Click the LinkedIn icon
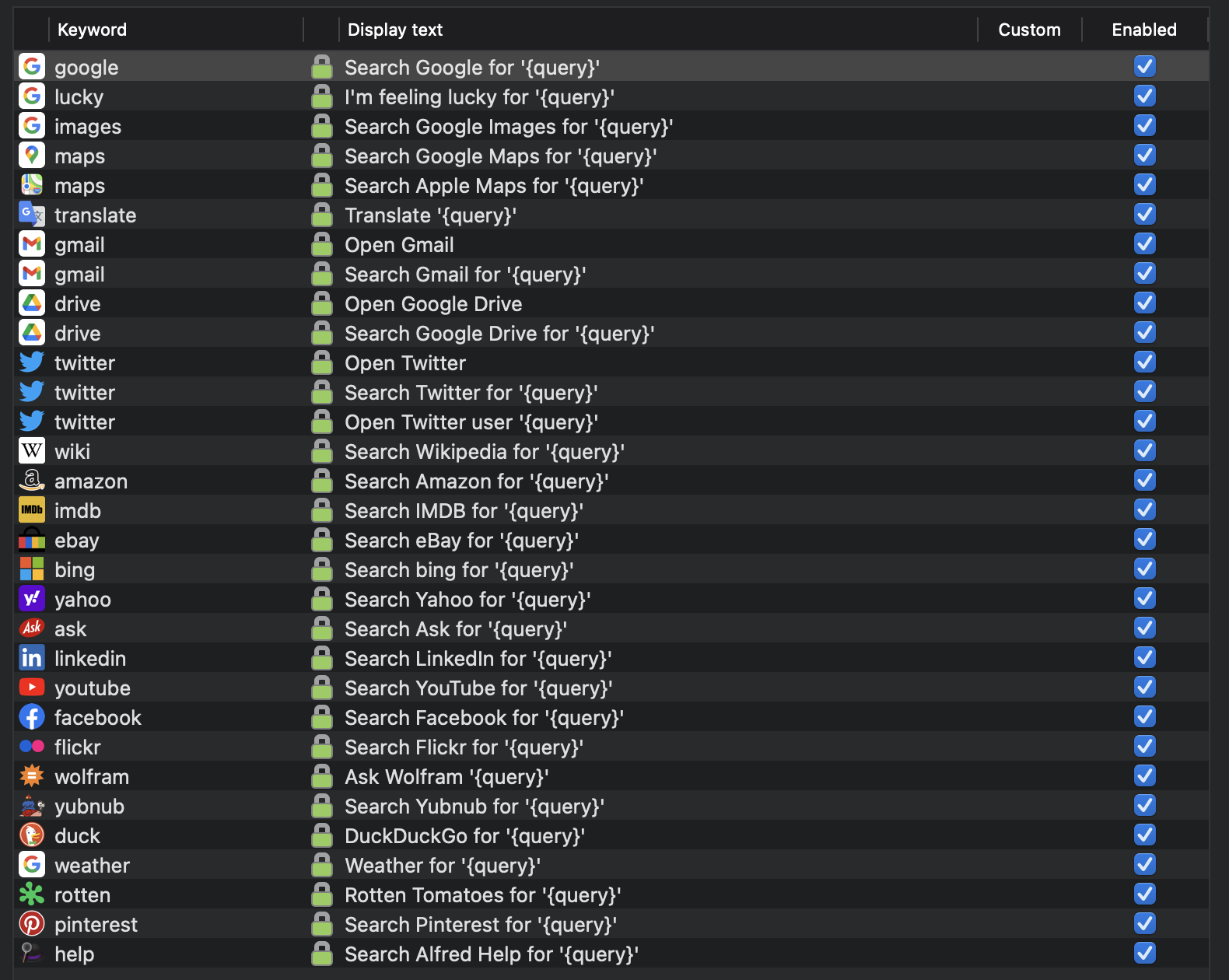The width and height of the screenshot is (1229, 980). [32, 658]
